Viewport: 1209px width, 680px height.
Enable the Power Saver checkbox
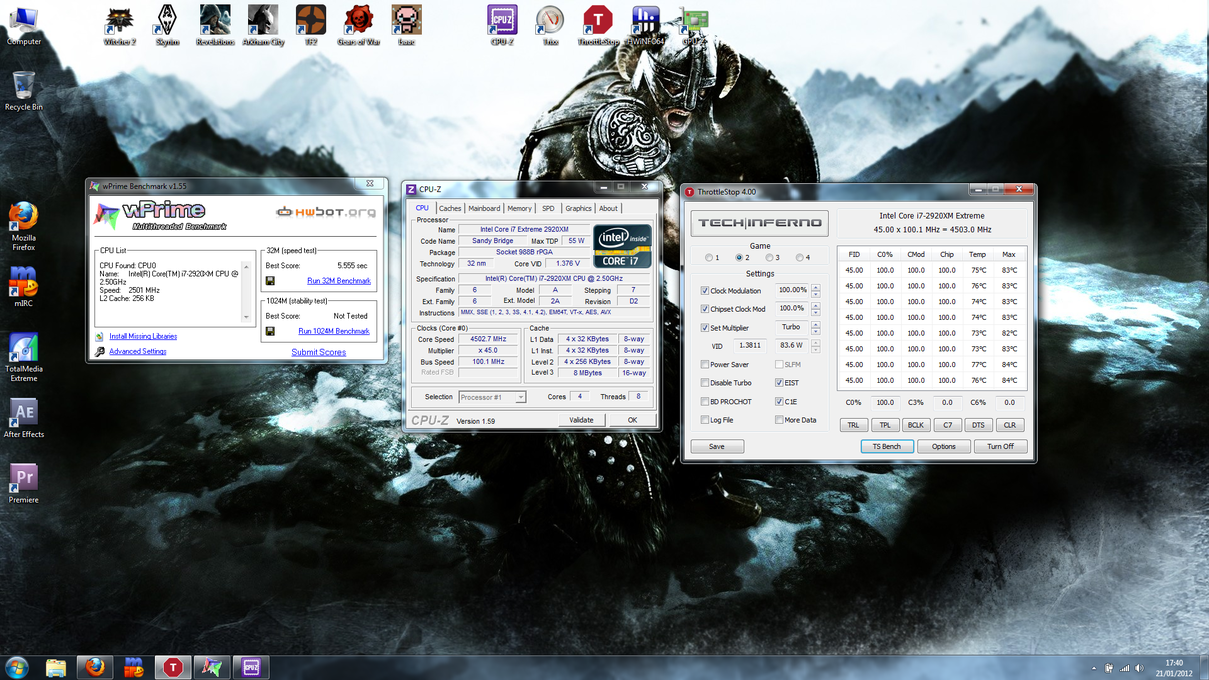coord(705,365)
